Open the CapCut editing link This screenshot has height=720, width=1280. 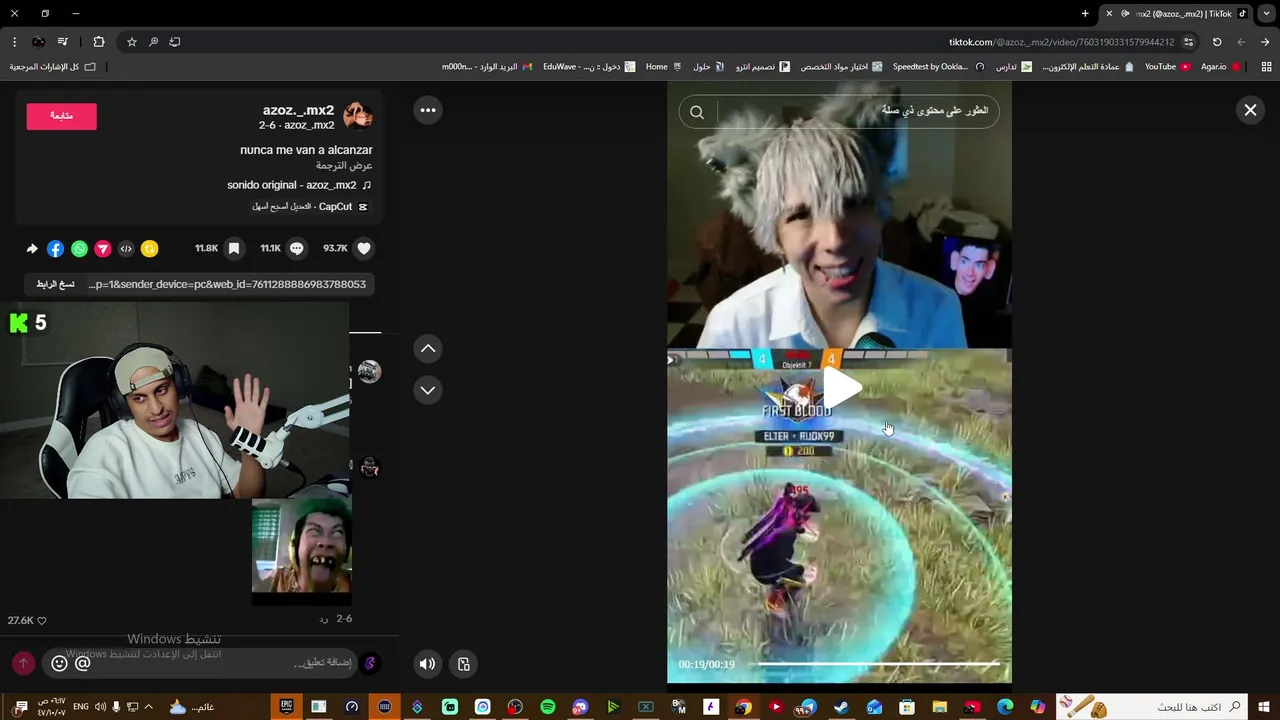coord(310,206)
